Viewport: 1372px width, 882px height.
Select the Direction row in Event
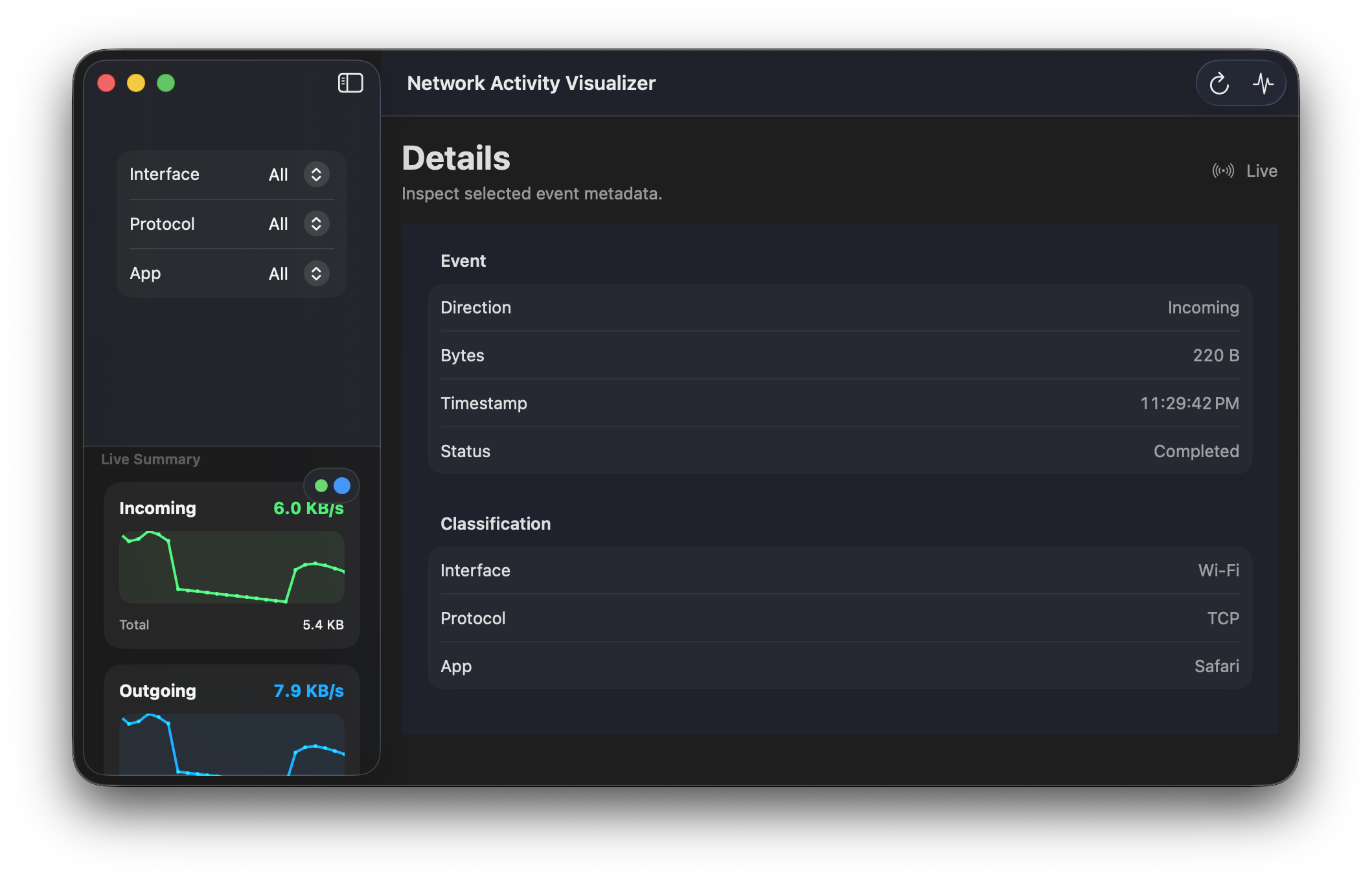pyautogui.click(x=840, y=308)
